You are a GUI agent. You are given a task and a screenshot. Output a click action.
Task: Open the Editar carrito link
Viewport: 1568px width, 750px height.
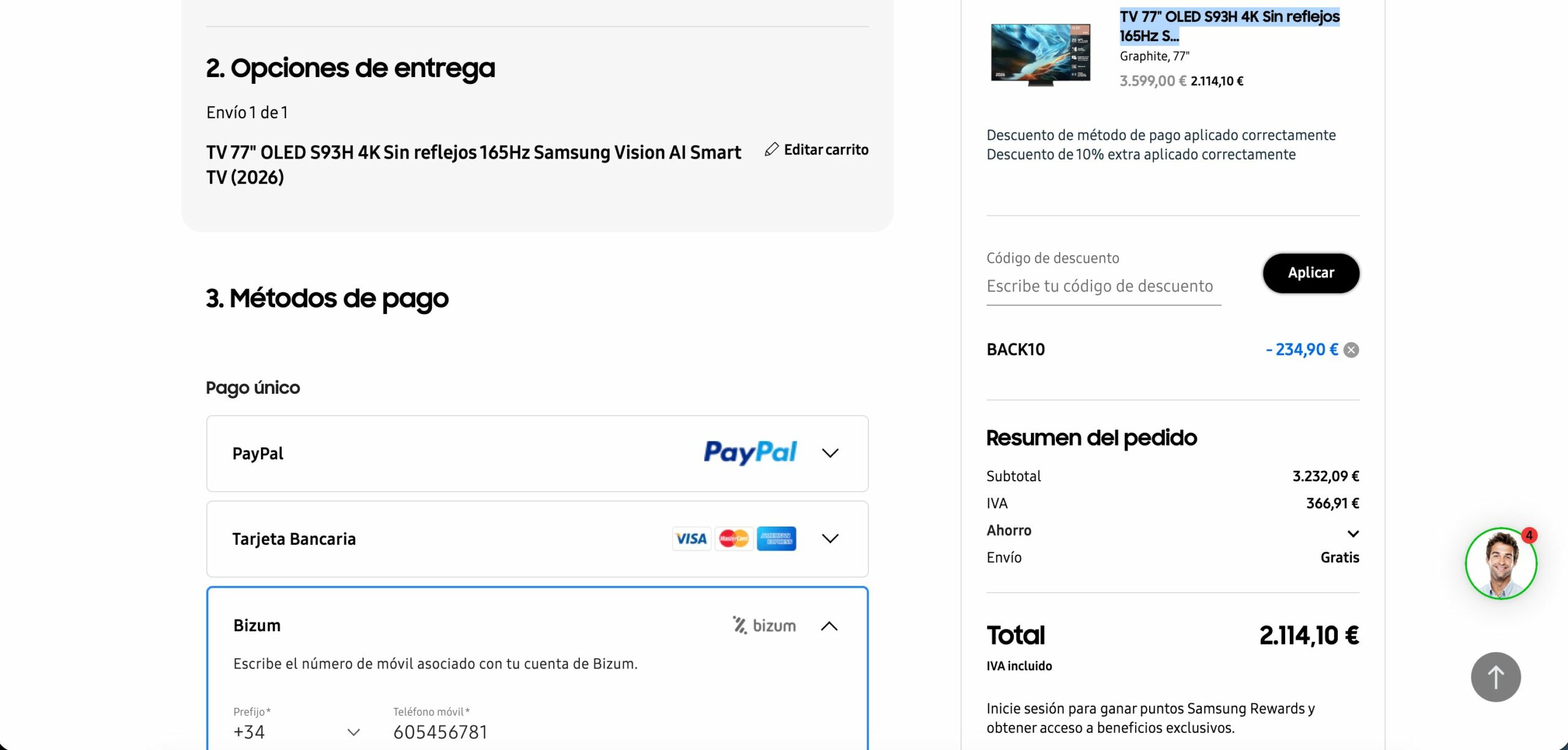(x=816, y=149)
